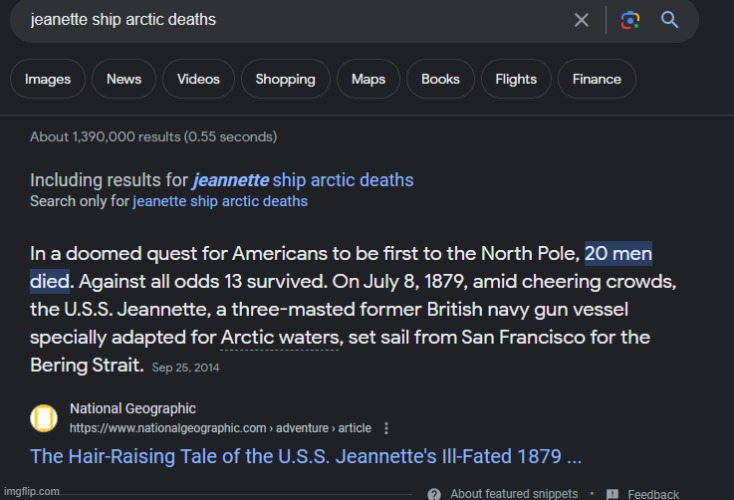Open the Flights filter

516,79
